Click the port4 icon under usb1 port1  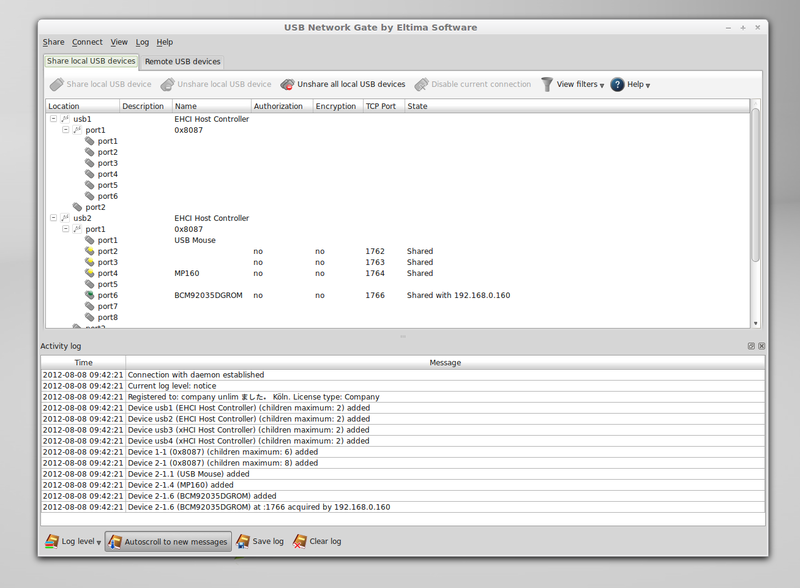click(x=90, y=174)
